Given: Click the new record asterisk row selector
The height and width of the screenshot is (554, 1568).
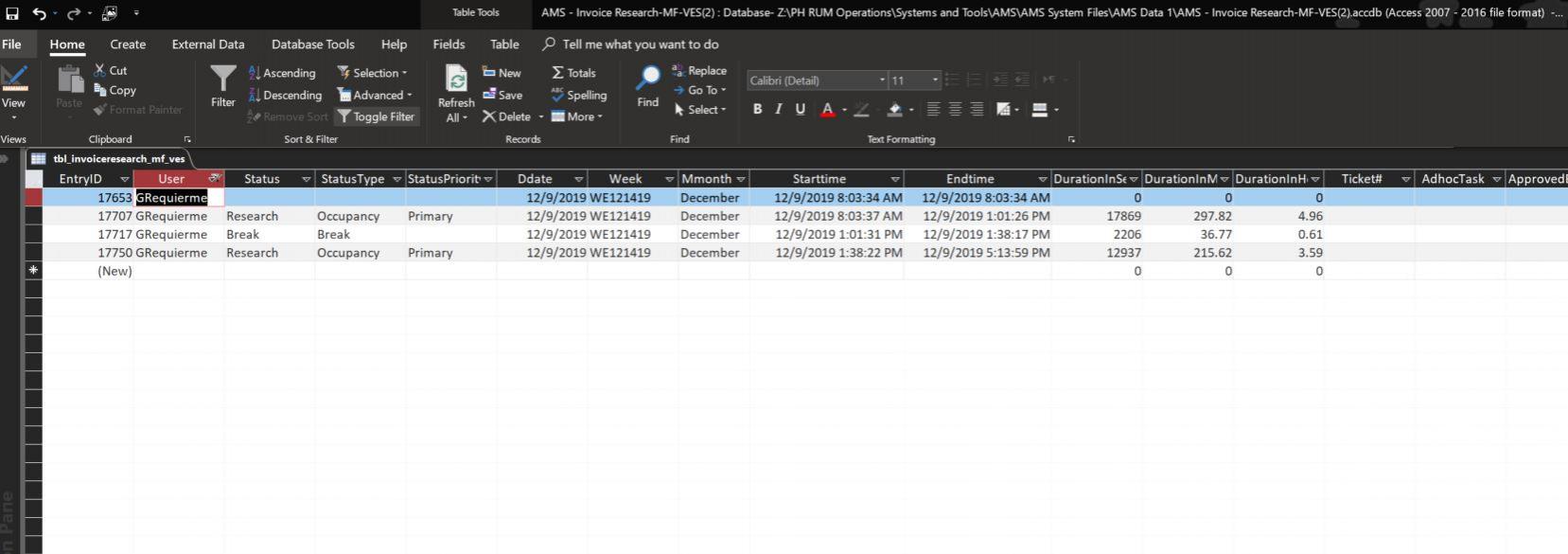Looking at the screenshot, I should (34, 271).
